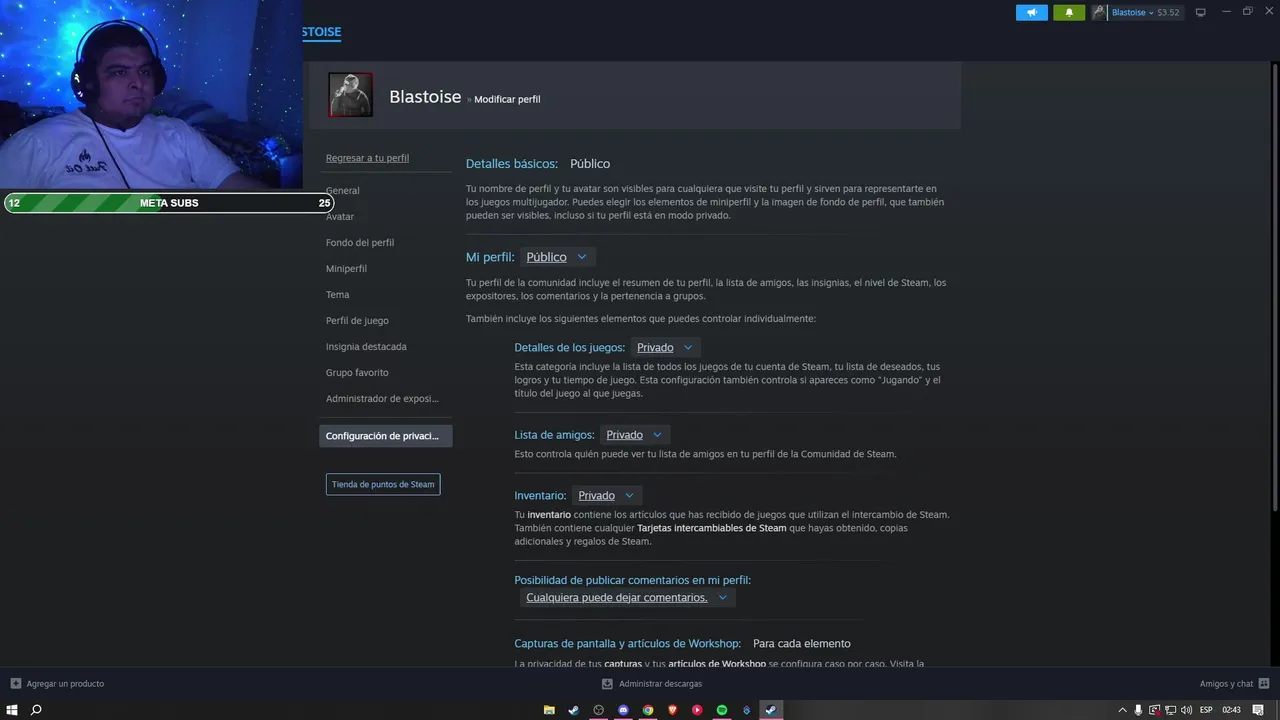Image resolution: width=1280 pixels, height=720 pixels.
Task: Click the active Steam taskbar icon
Action: (771, 710)
